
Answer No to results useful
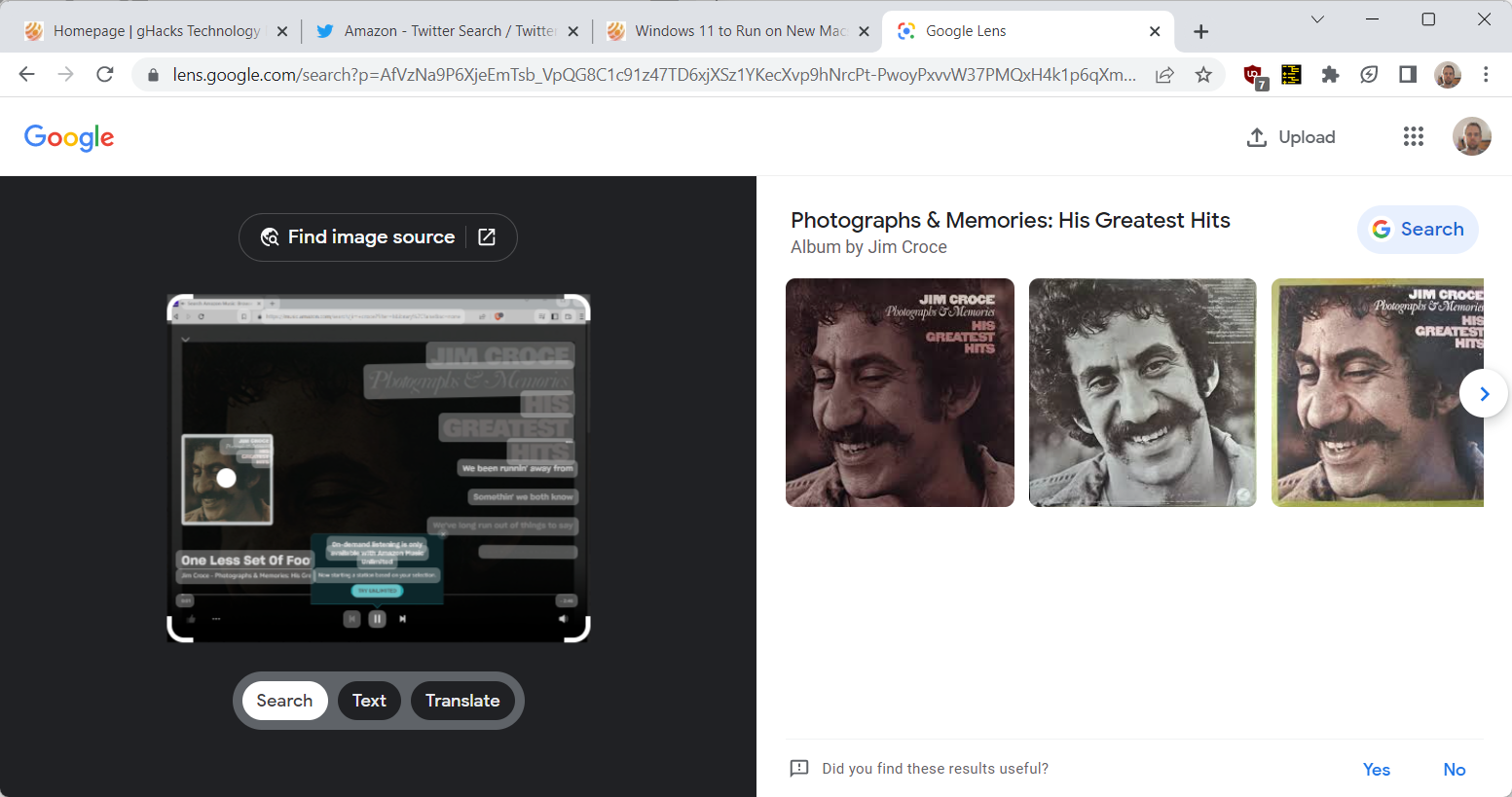tap(1455, 770)
